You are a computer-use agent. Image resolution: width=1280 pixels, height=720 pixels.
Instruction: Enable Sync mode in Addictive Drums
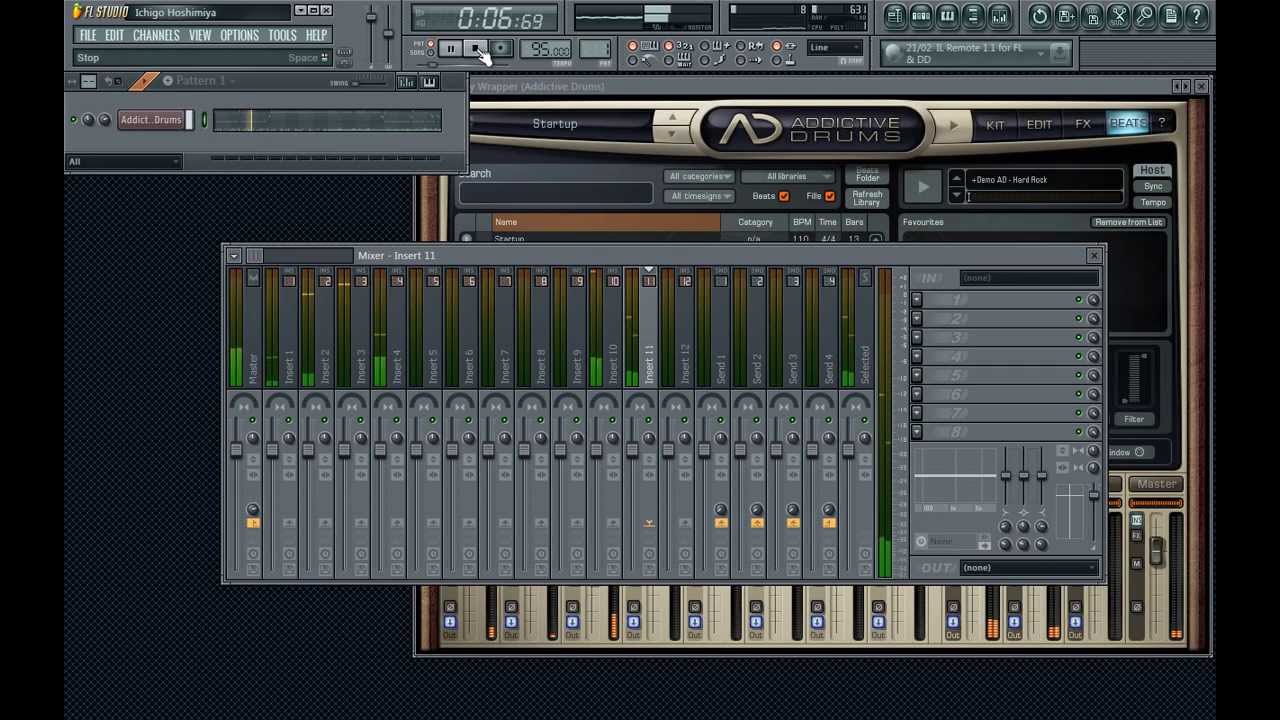(x=1153, y=187)
